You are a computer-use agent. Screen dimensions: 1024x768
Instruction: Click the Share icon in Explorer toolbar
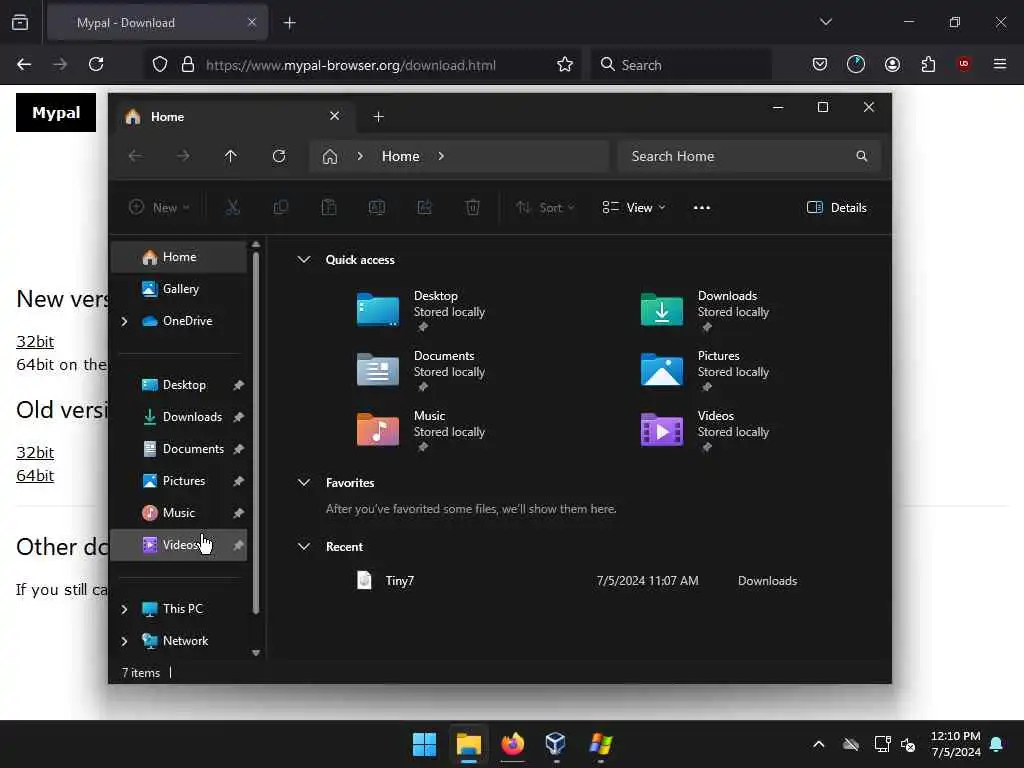pyautogui.click(x=424, y=208)
